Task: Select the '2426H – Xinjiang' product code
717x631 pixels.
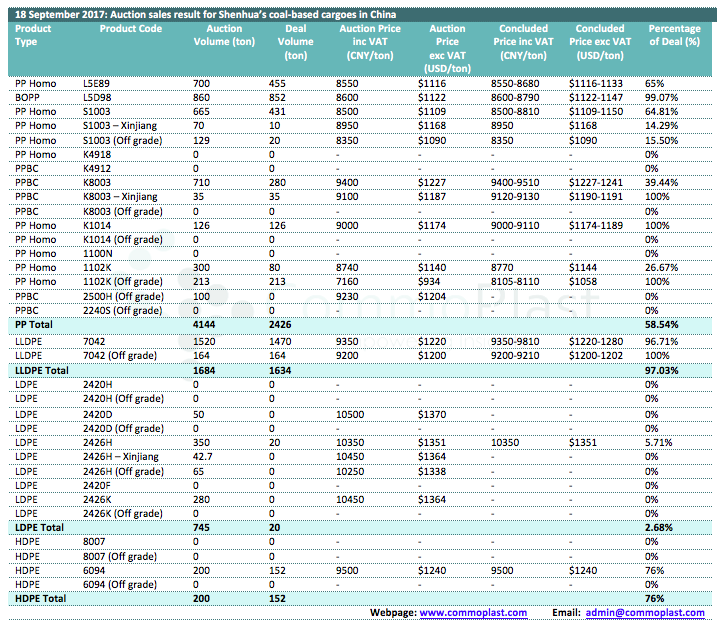Action: tap(121, 457)
